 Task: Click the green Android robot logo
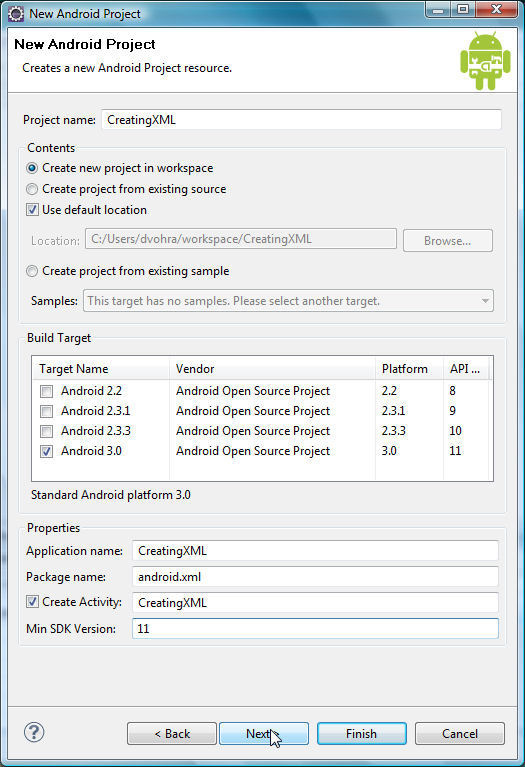click(485, 61)
